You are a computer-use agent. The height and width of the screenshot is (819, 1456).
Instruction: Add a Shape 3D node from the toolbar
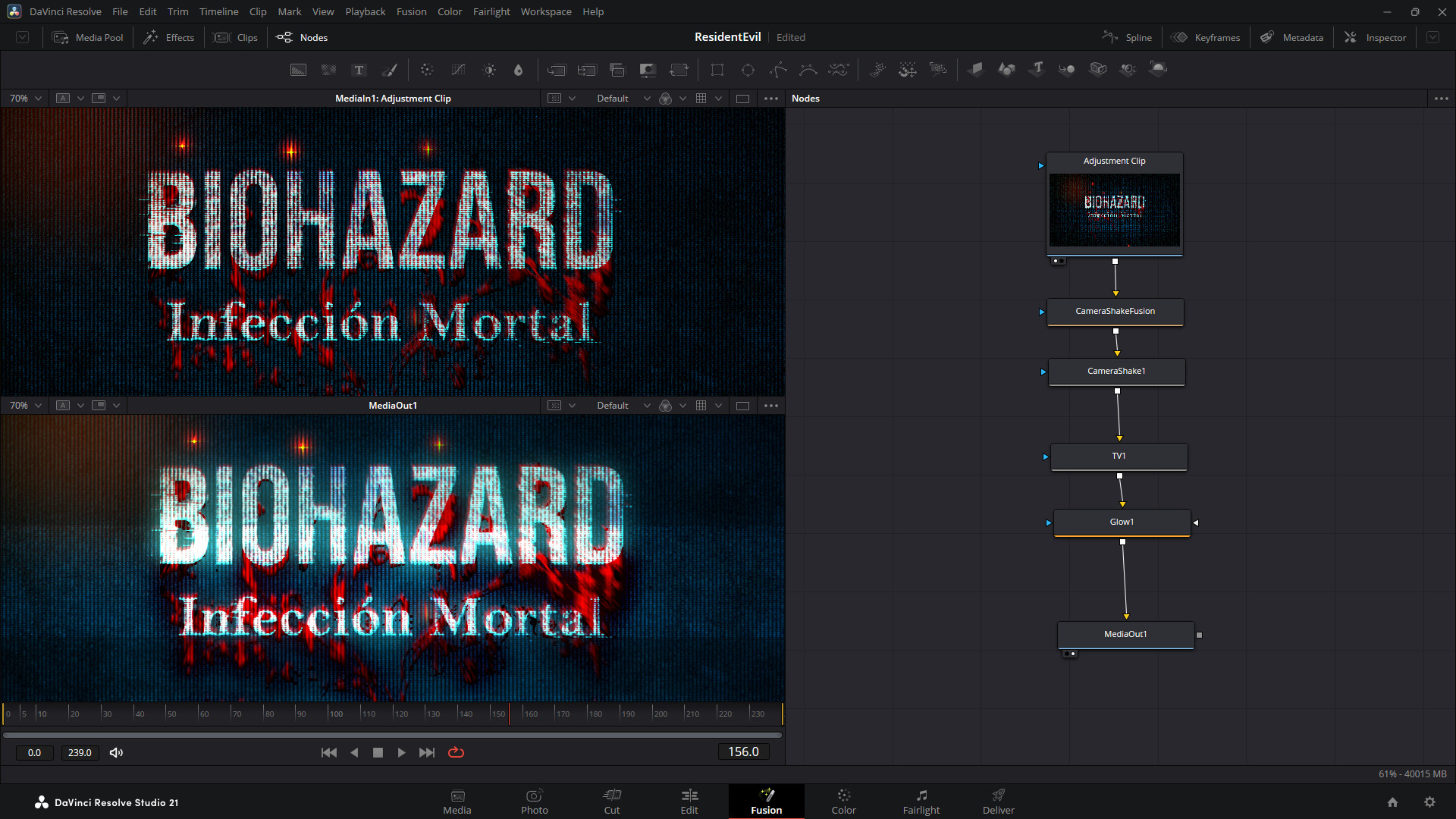(x=1006, y=70)
